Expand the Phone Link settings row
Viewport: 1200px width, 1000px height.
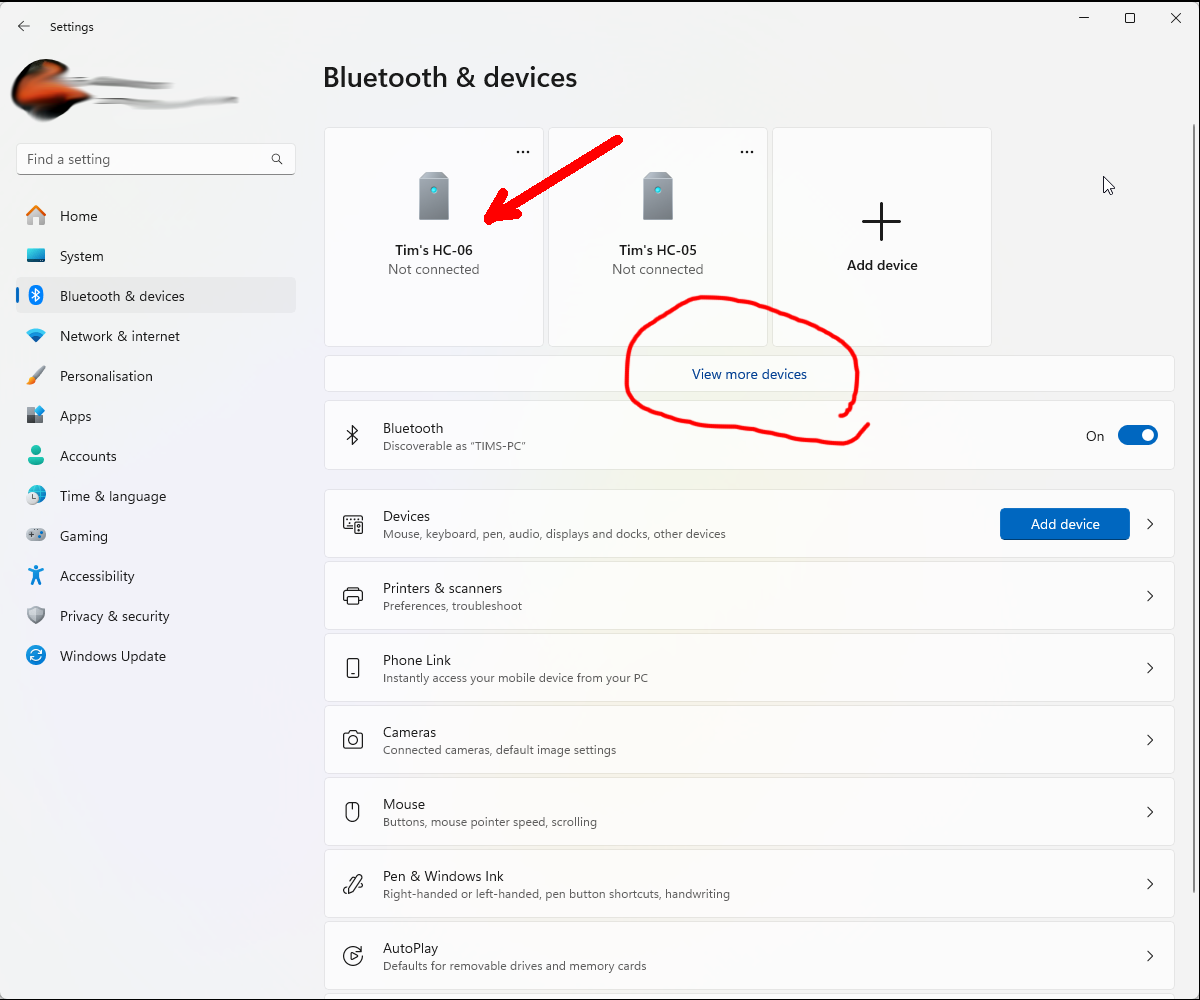(1149, 667)
